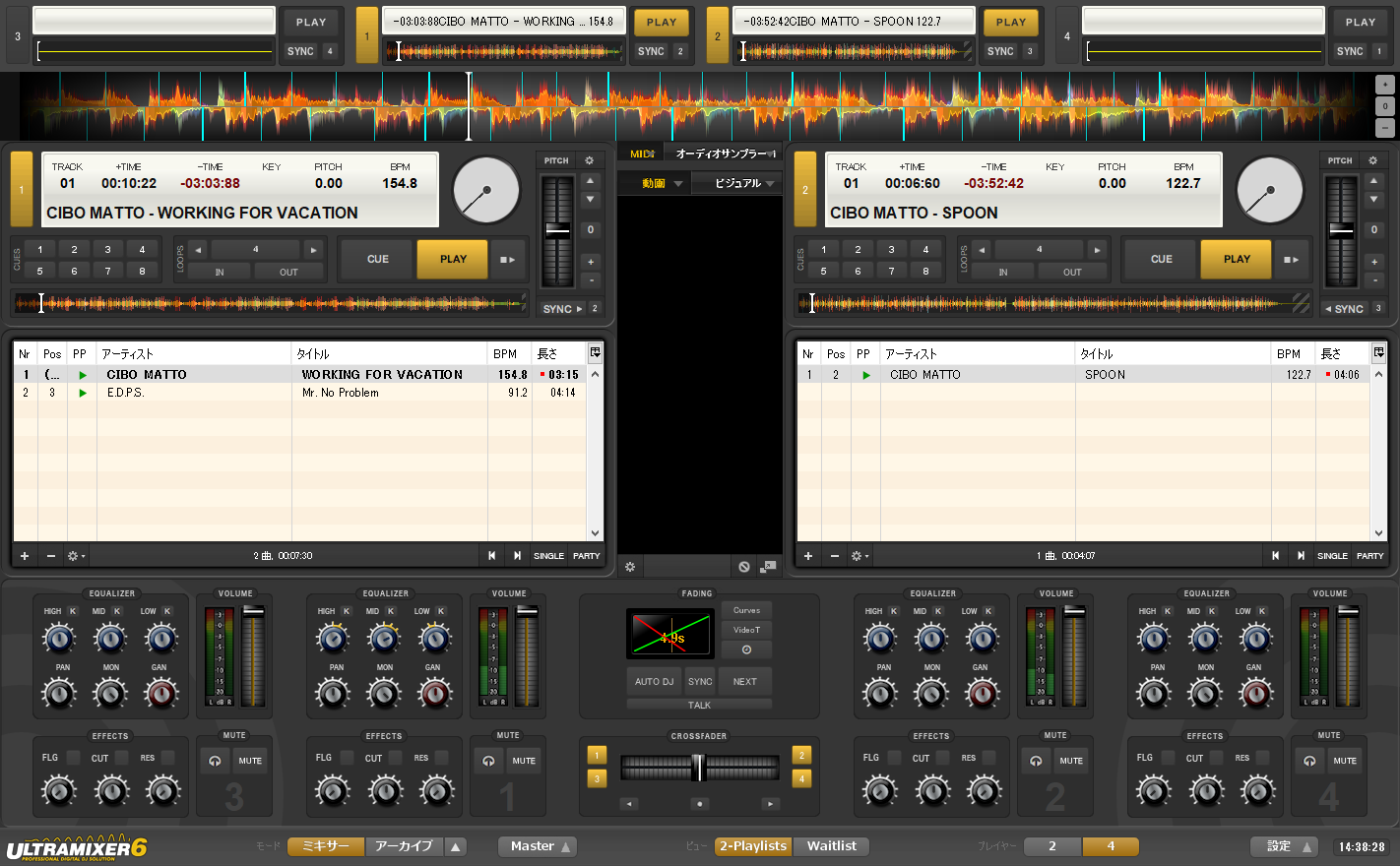1400x866 pixels.
Task: Toggle the HIGH kill K on channel 3
Action: (x=73, y=611)
